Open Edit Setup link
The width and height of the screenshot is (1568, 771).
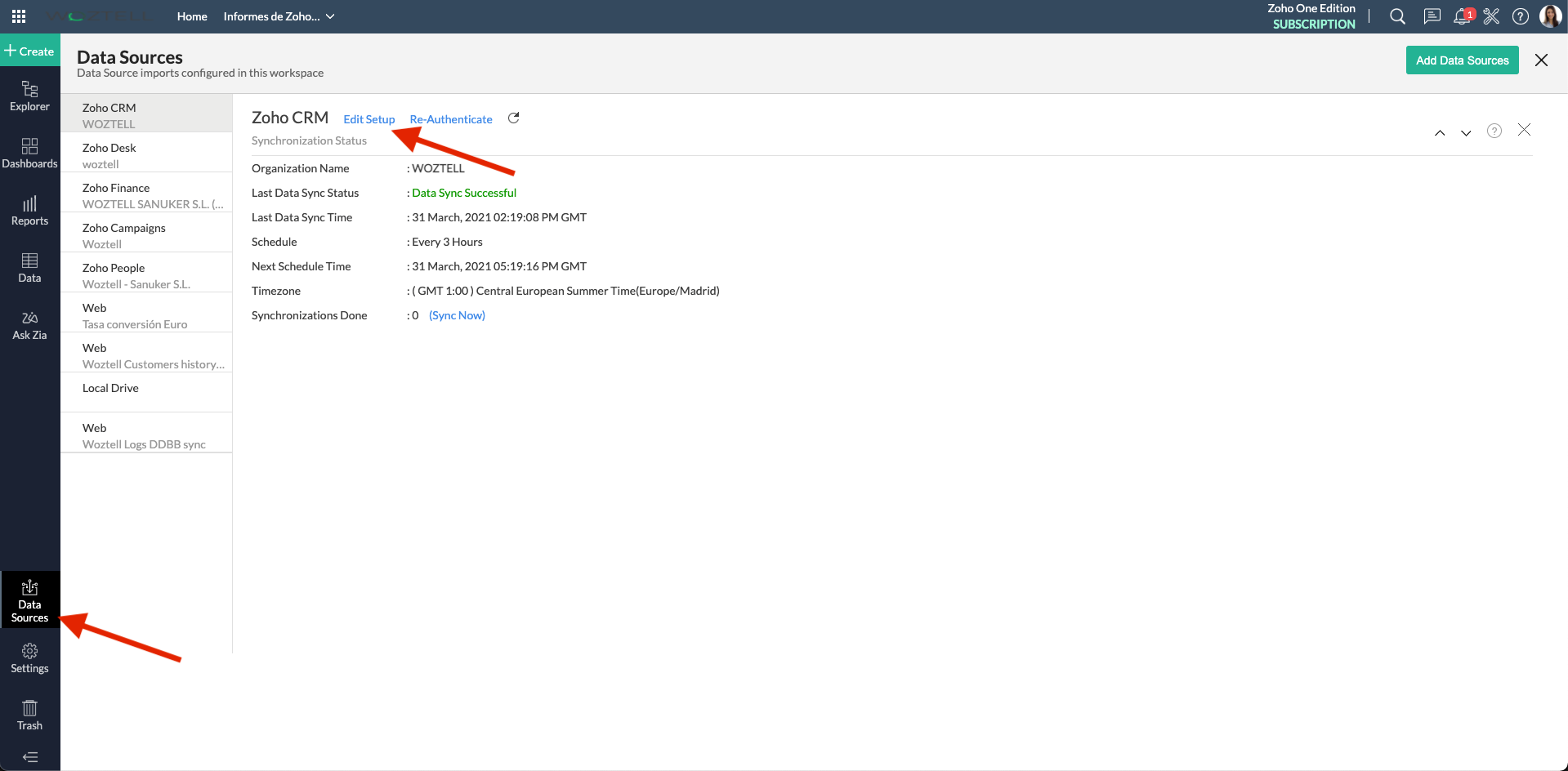(369, 119)
